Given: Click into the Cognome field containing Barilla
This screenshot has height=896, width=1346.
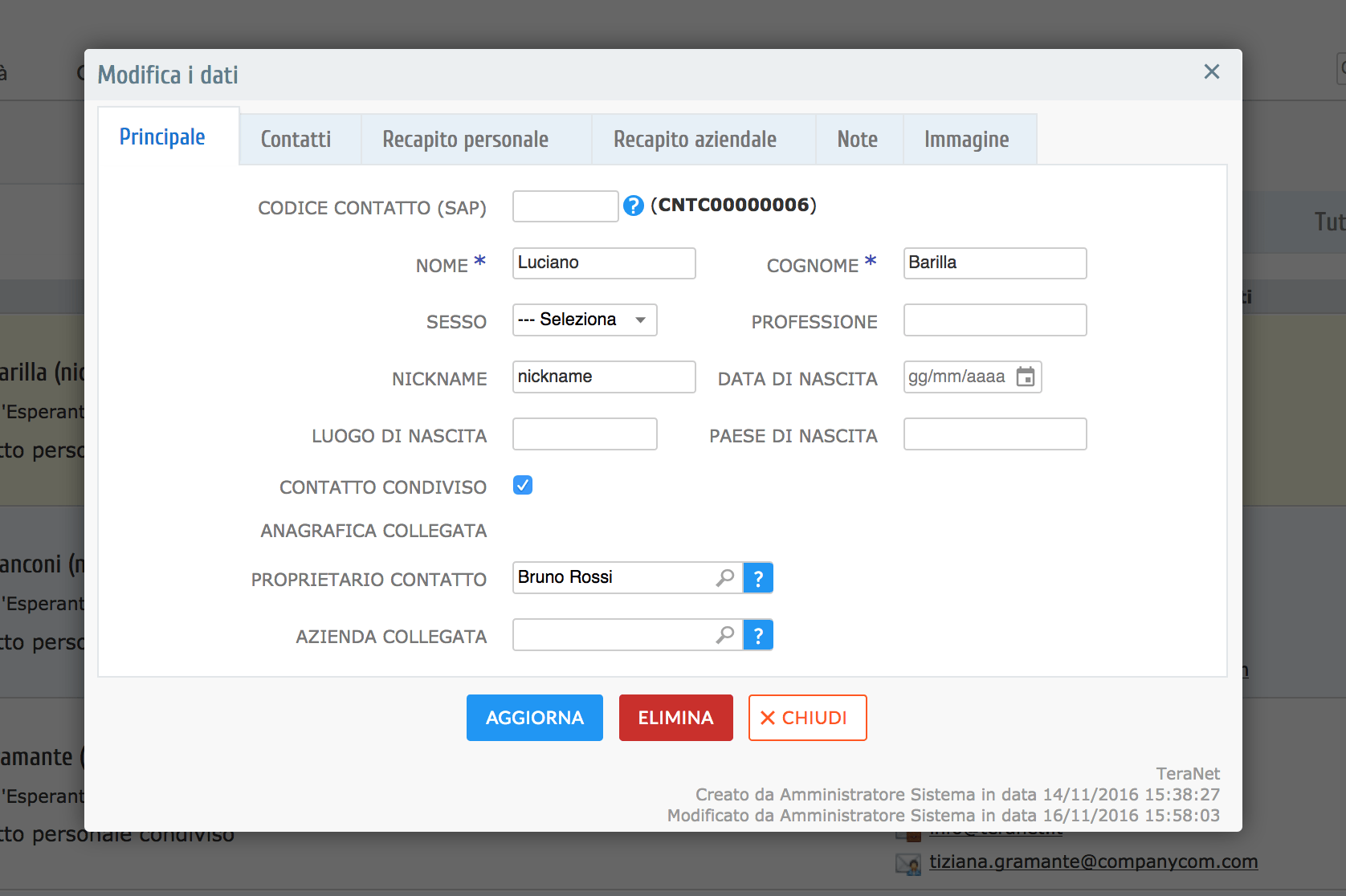Looking at the screenshot, I should point(995,263).
